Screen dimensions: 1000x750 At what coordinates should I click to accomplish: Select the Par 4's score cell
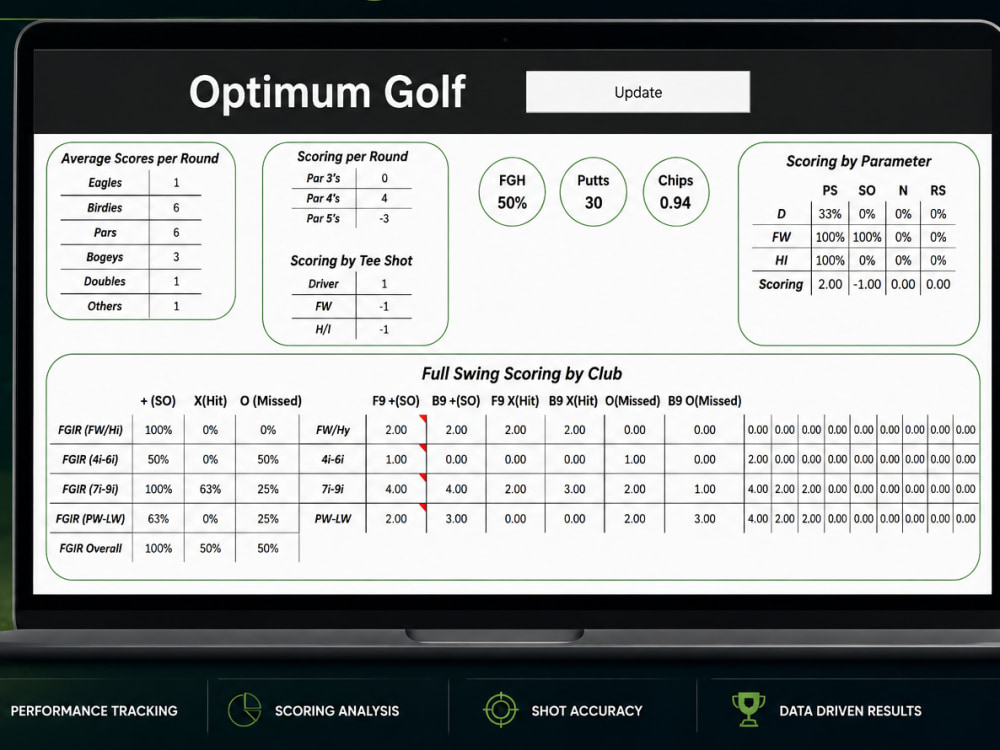(x=384, y=198)
